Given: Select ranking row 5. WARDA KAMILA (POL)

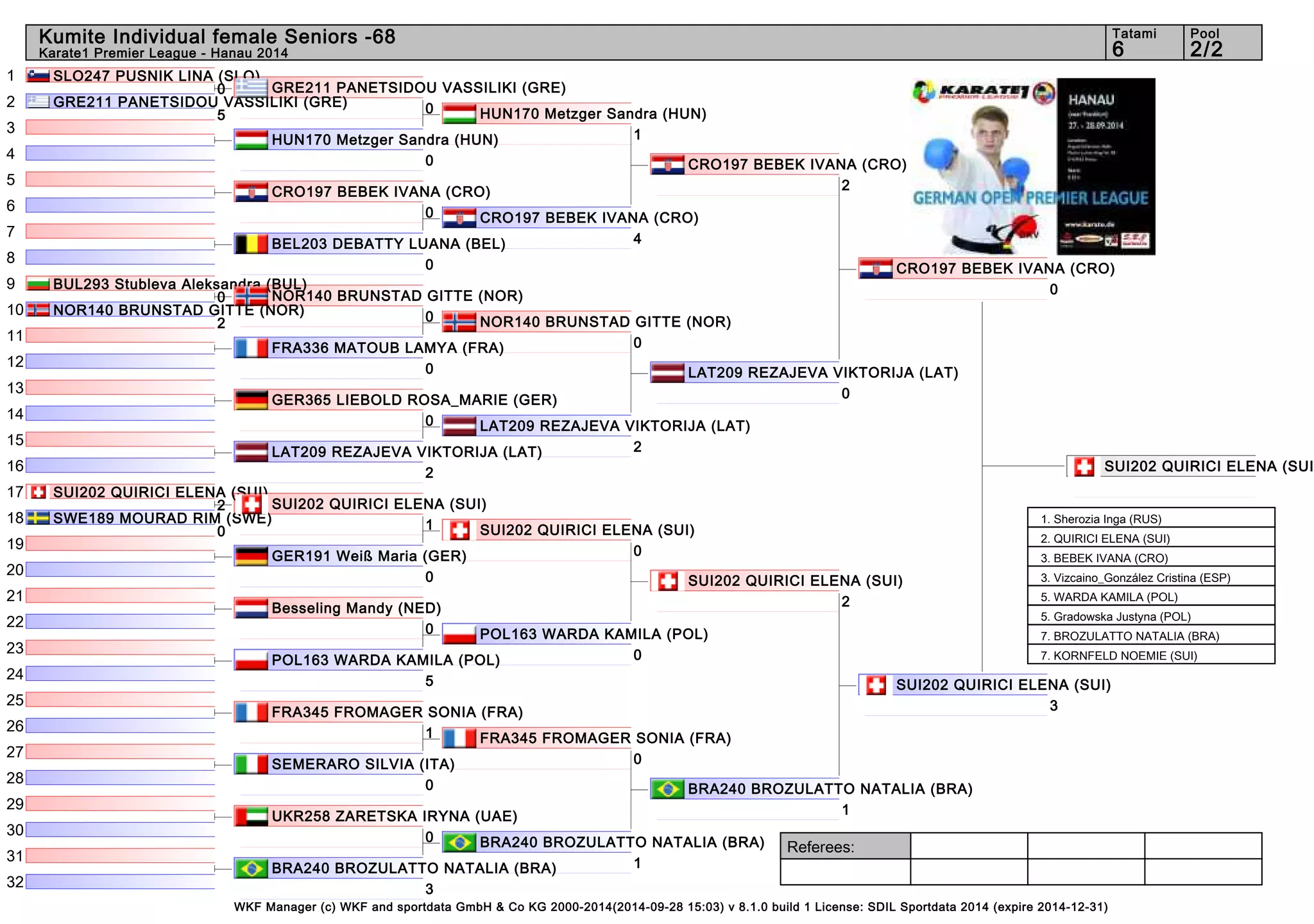Looking at the screenshot, I should pos(1151,597).
